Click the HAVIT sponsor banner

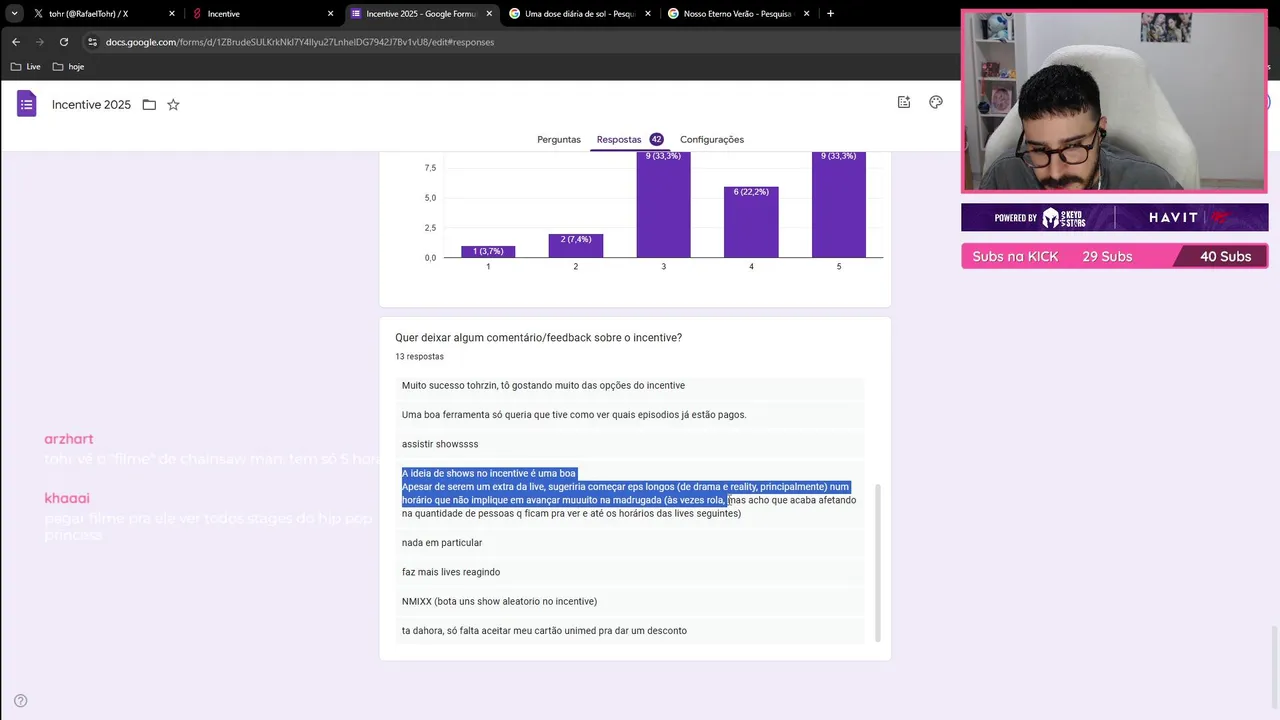coord(1114,217)
